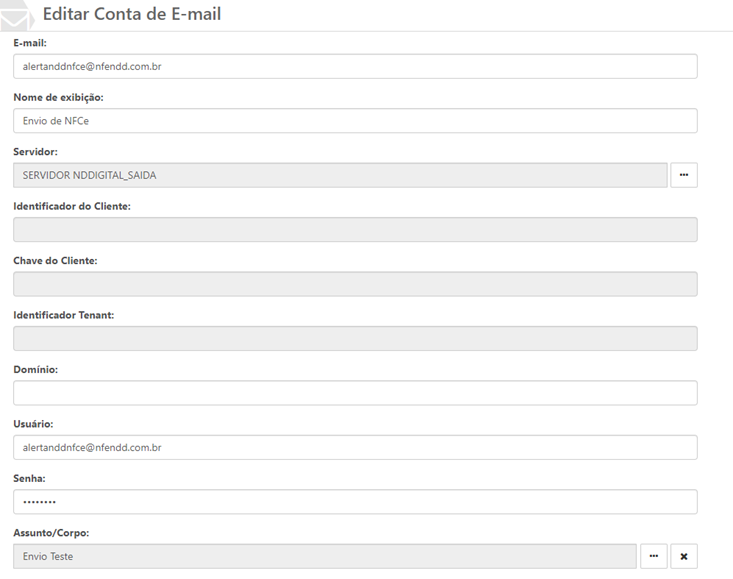Click the "Domínio:" label text
Viewport: 733px width, 579px height.
pos(35,369)
